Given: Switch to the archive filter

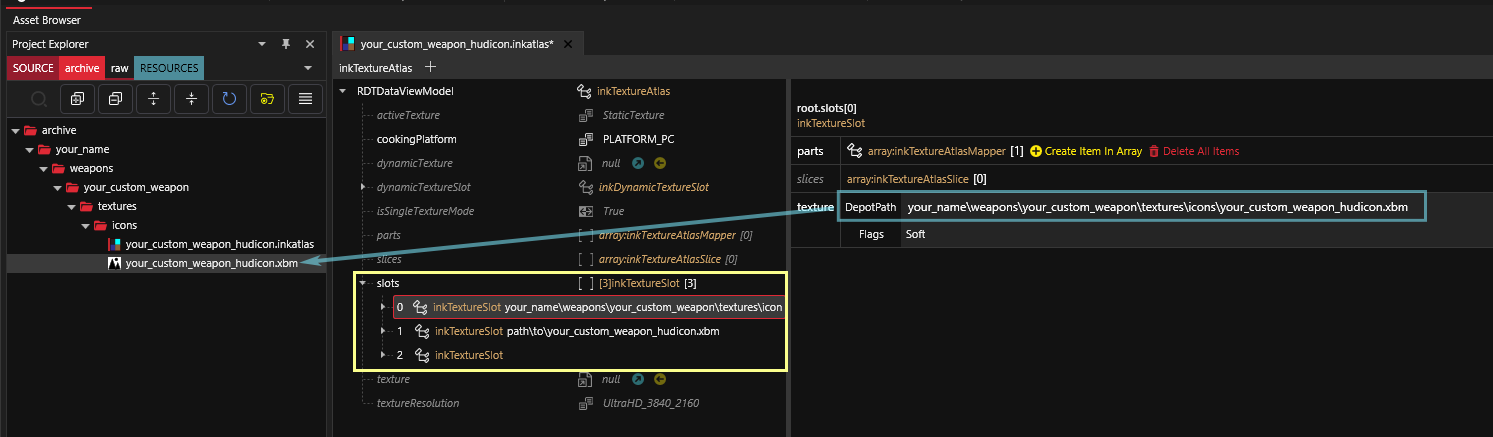Looking at the screenshot, I should [x=81, y=68].
